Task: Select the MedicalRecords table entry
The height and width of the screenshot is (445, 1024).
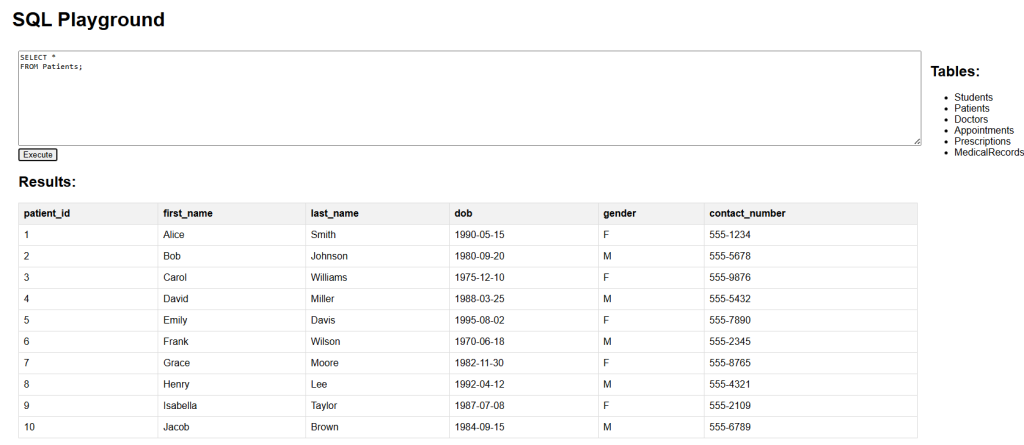Action: [989, 152]
